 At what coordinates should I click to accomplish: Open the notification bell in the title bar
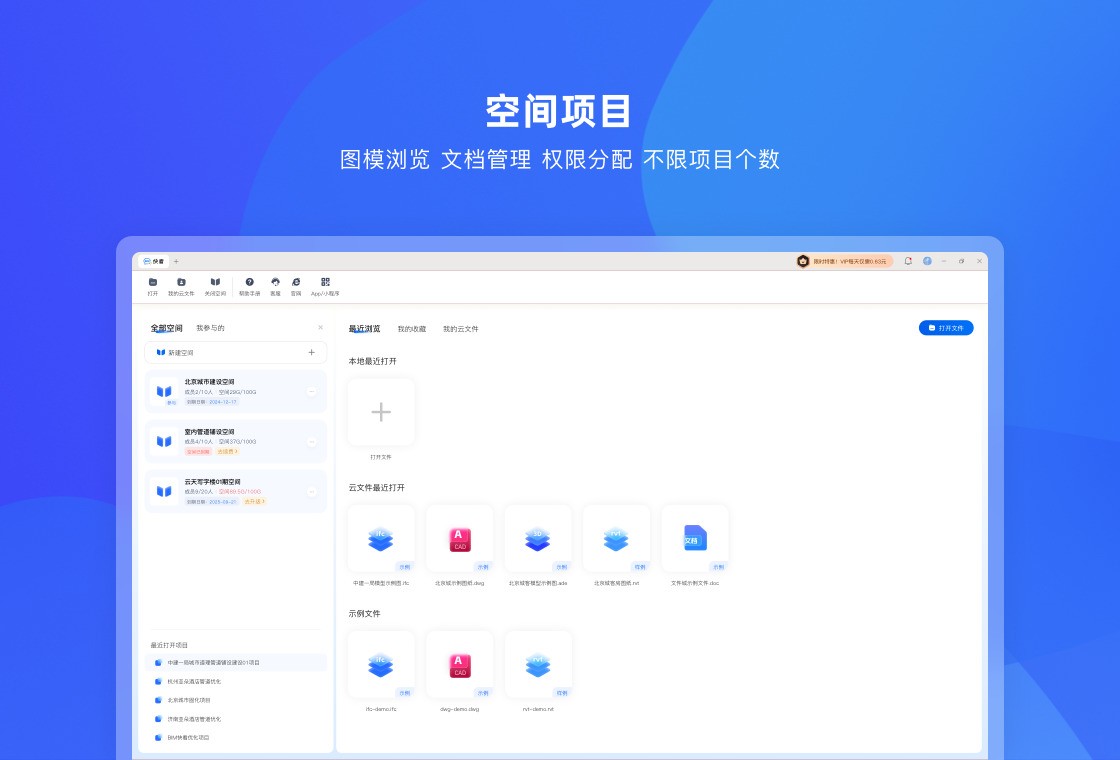click(x=907, y=261)
